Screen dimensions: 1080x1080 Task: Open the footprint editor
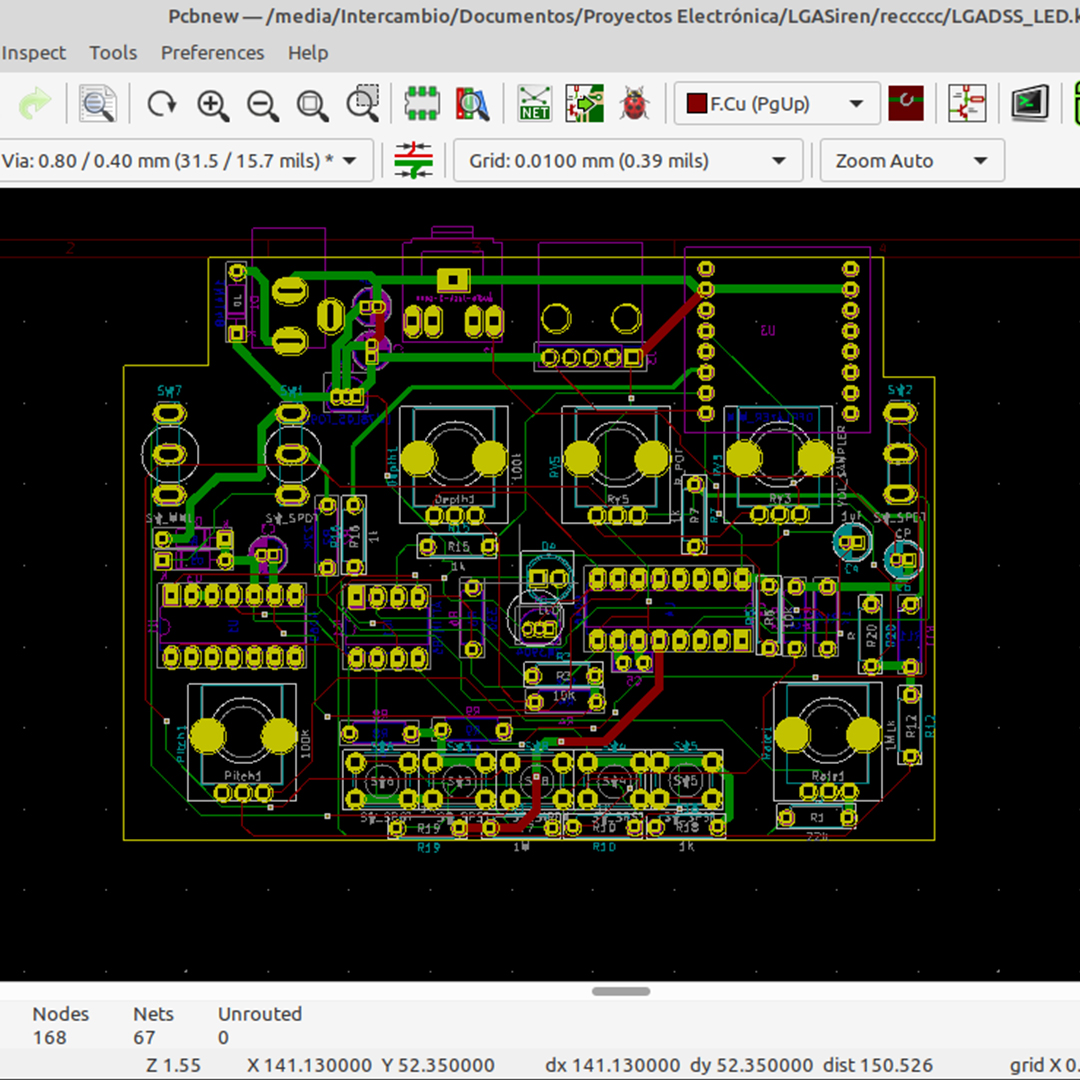422,104
